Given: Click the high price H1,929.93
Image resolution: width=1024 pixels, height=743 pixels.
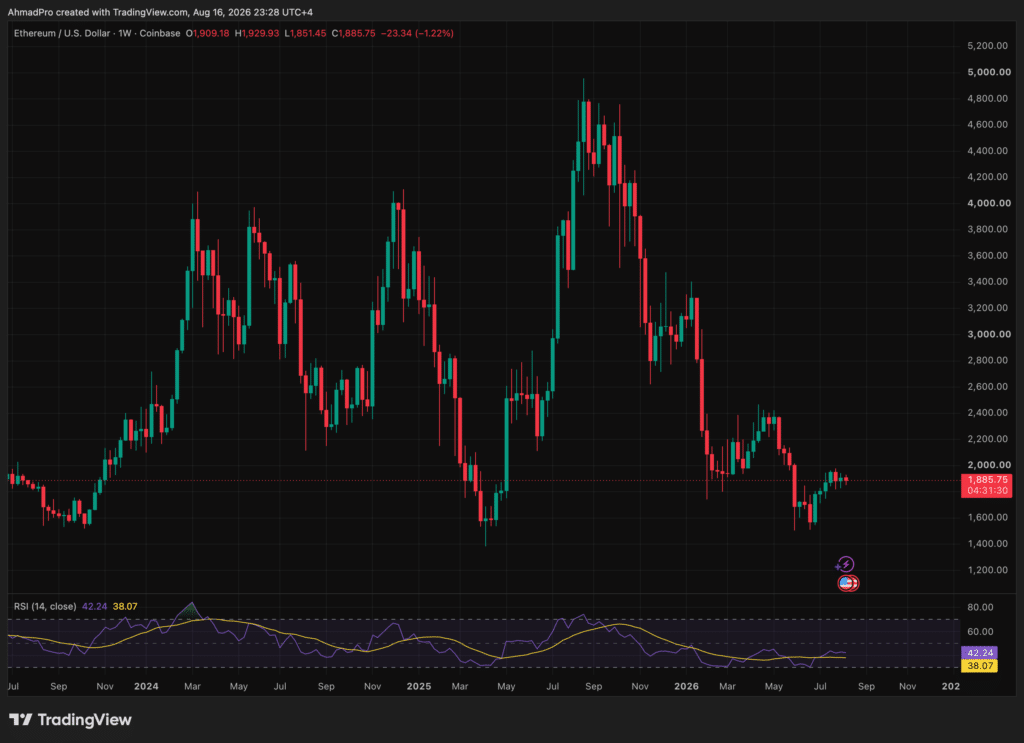Looking at the screenshot, I should [257, 33].
